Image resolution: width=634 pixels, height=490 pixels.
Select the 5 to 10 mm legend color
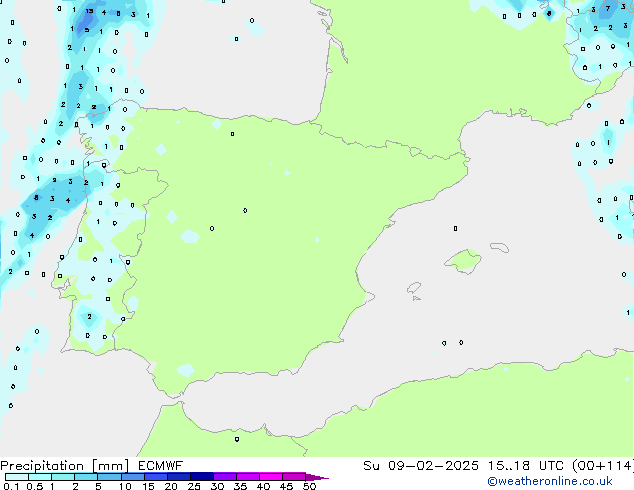point(109,477)
